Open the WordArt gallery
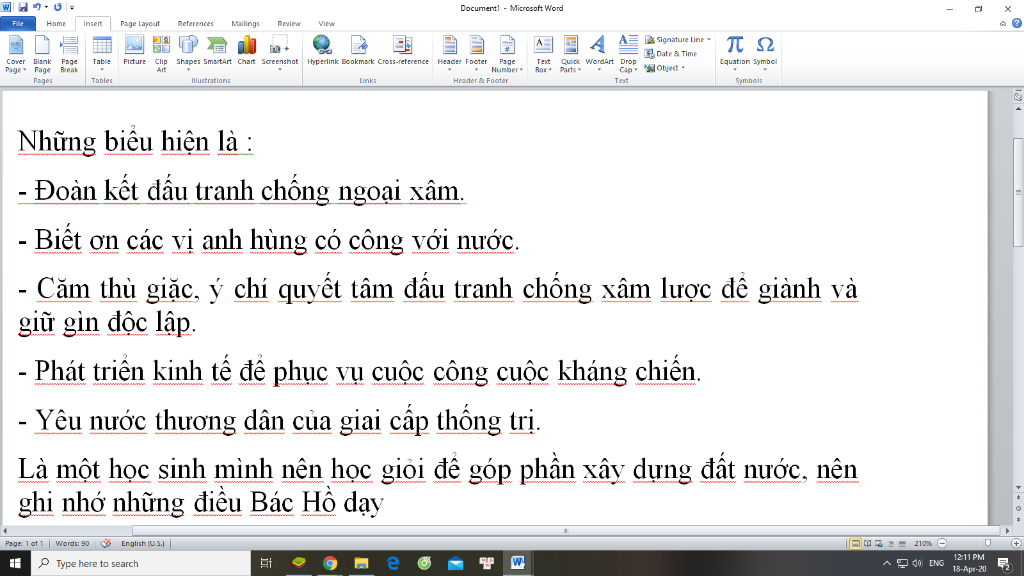This screenshot has width=1024, height=576. (x=599, y=54)
